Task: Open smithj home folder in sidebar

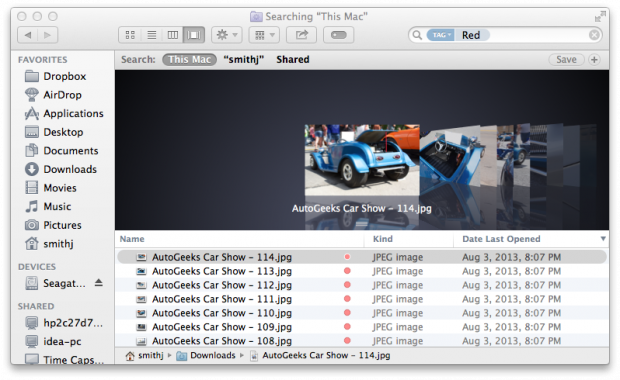Action: (x=49, y=244)
